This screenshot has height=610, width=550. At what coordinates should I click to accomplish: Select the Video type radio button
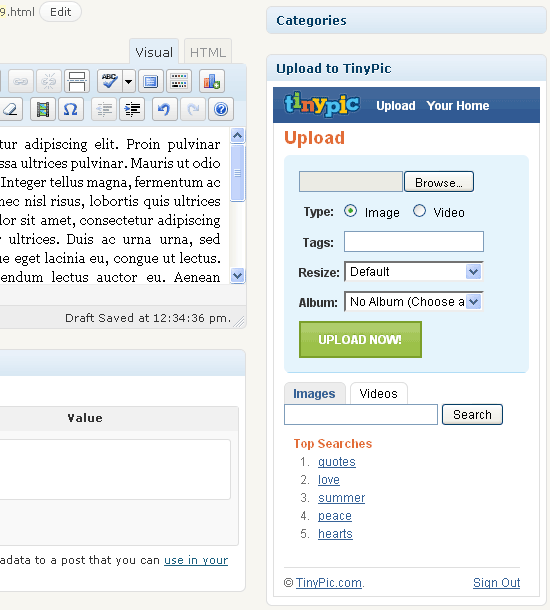(419, 211)
